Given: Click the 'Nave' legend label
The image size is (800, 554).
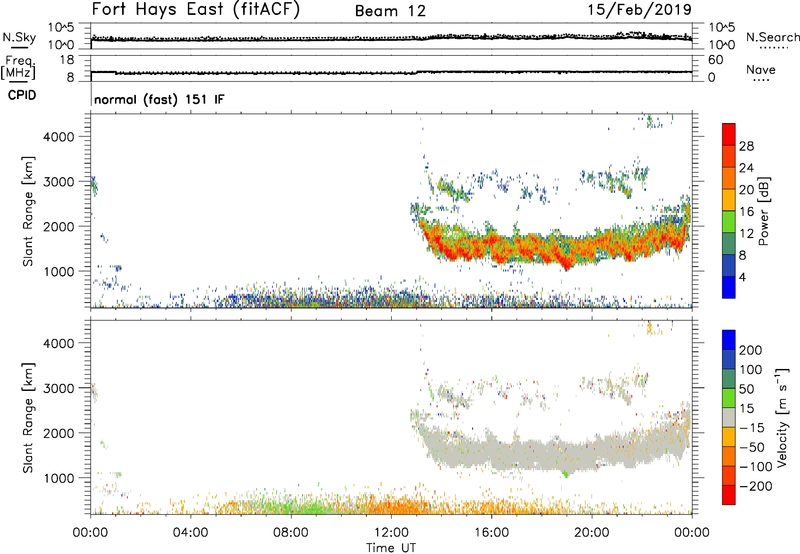Looking at the screenshot, I should (761, 69).
